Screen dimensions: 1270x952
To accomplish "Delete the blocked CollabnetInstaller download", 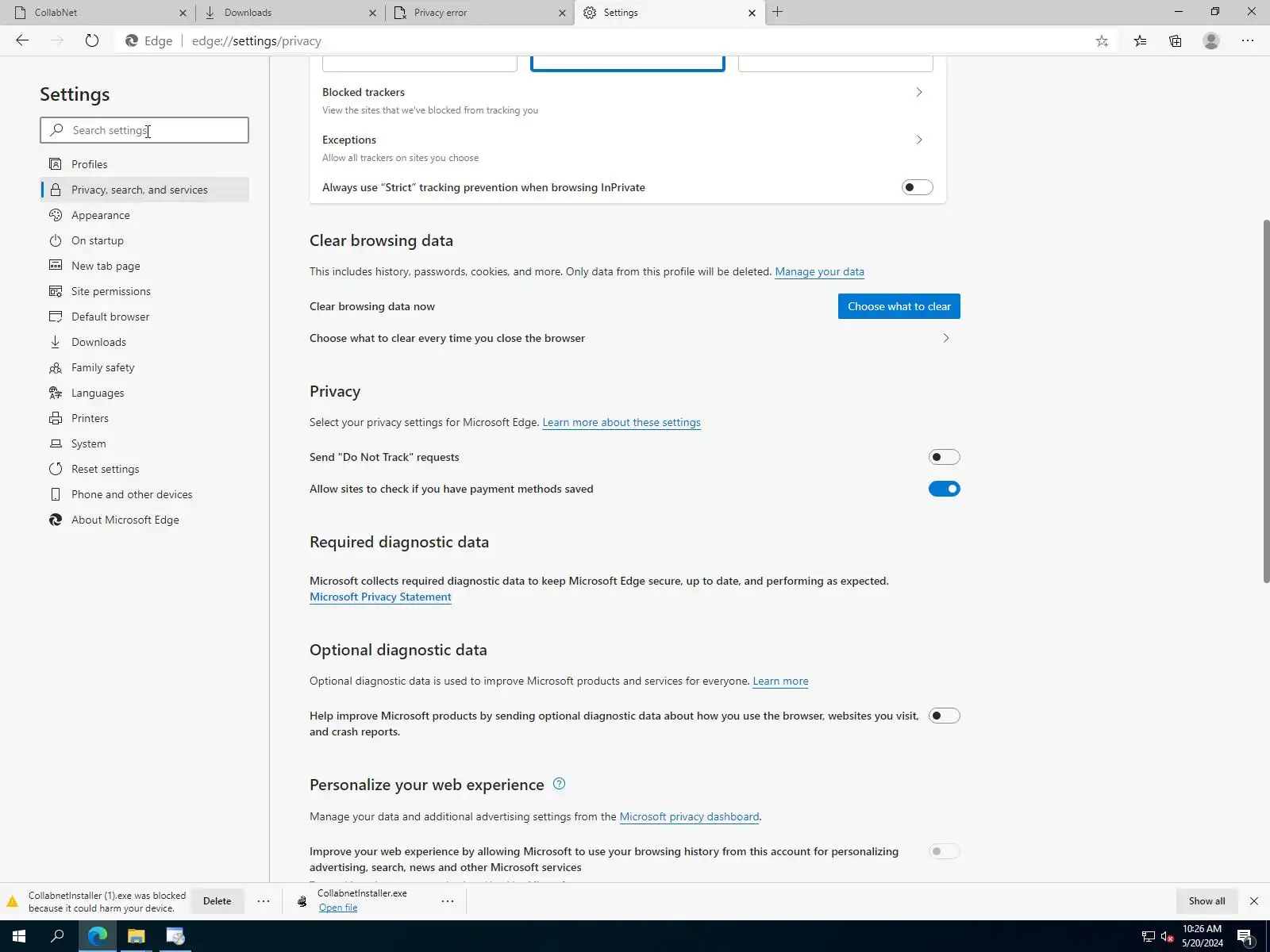I will click(x=217, y=901).
